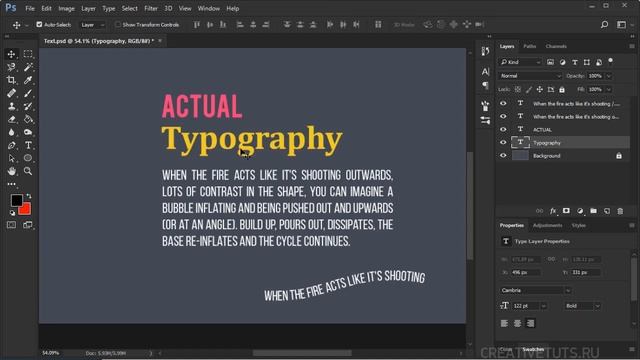Open the Opacity dropdown arrow
This screenshot has width=640, height=360.
(609, 76)
